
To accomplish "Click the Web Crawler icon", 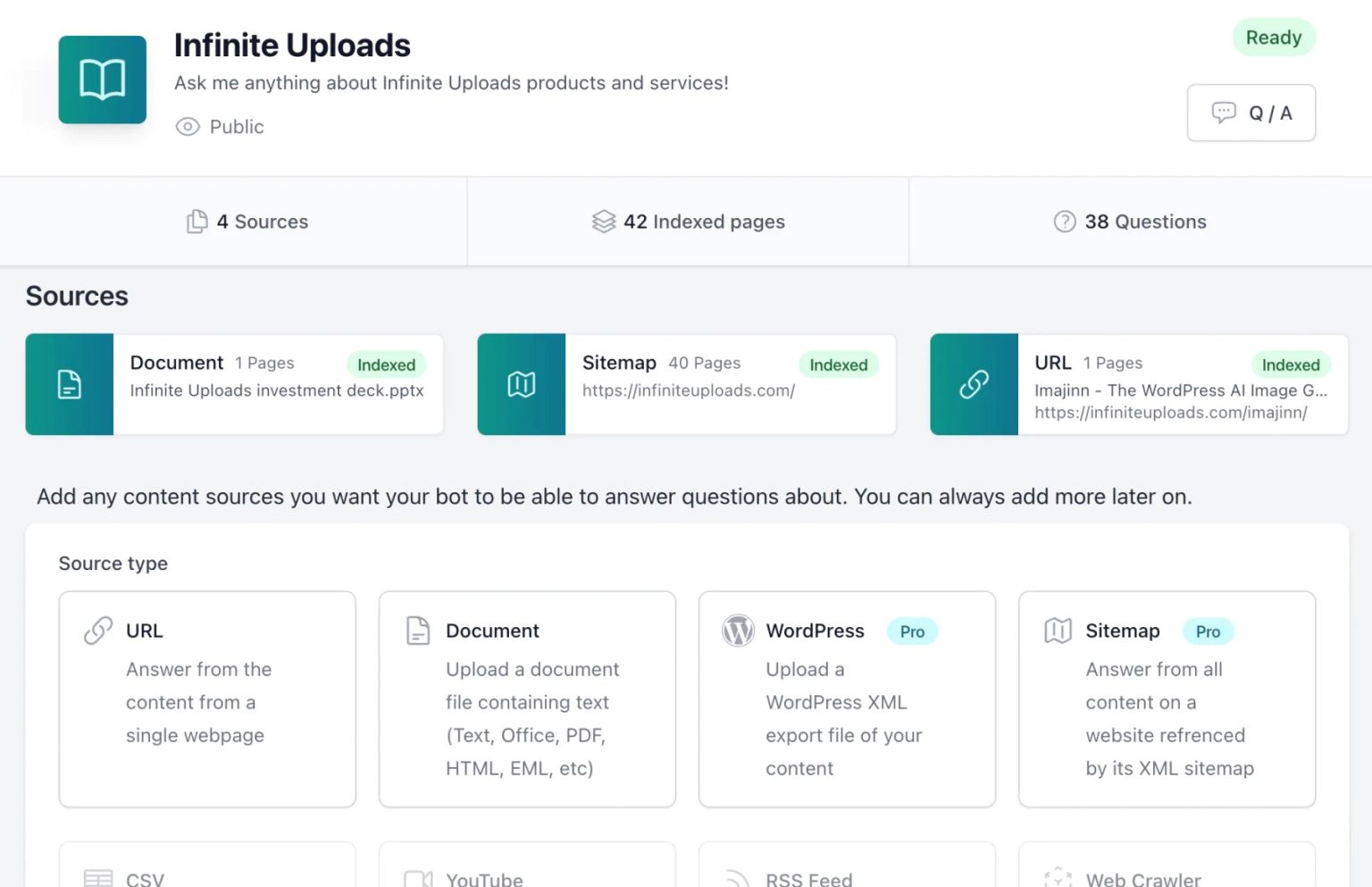I will point(1058,878).
